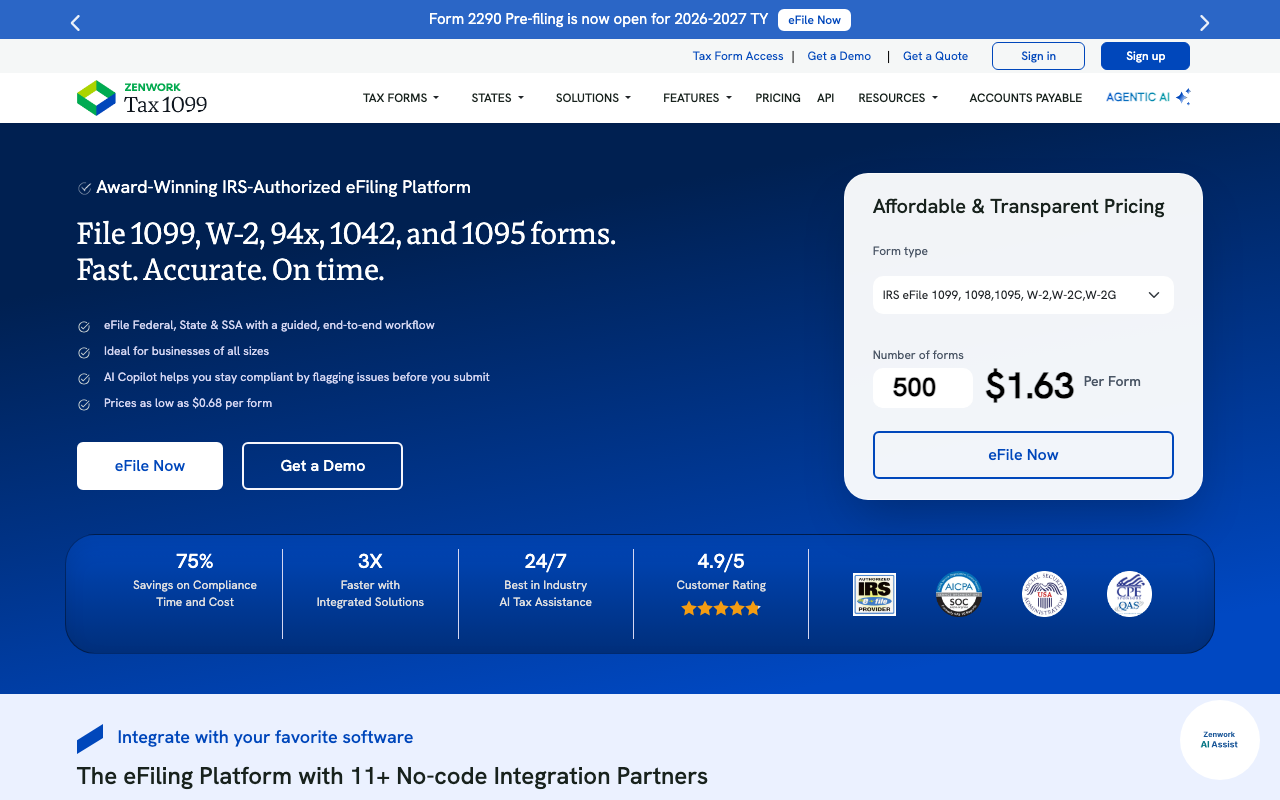
Task: Click the five-star customer rating icons
Action: 721,608
